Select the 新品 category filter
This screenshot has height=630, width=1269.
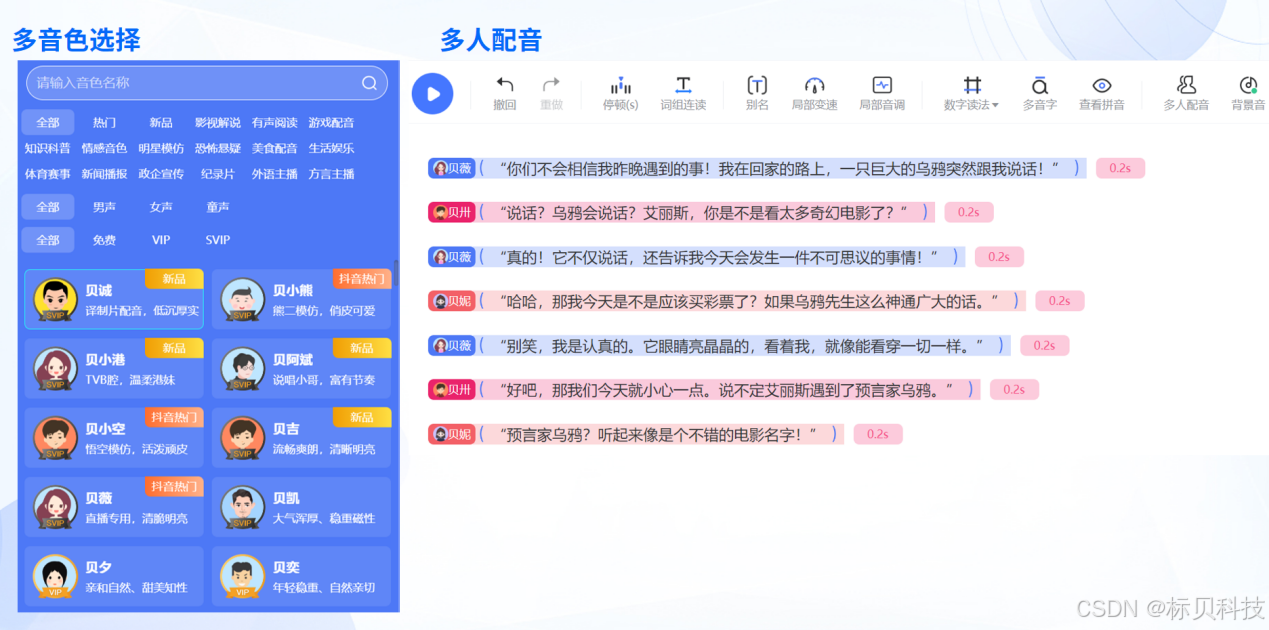coord(161,122)
